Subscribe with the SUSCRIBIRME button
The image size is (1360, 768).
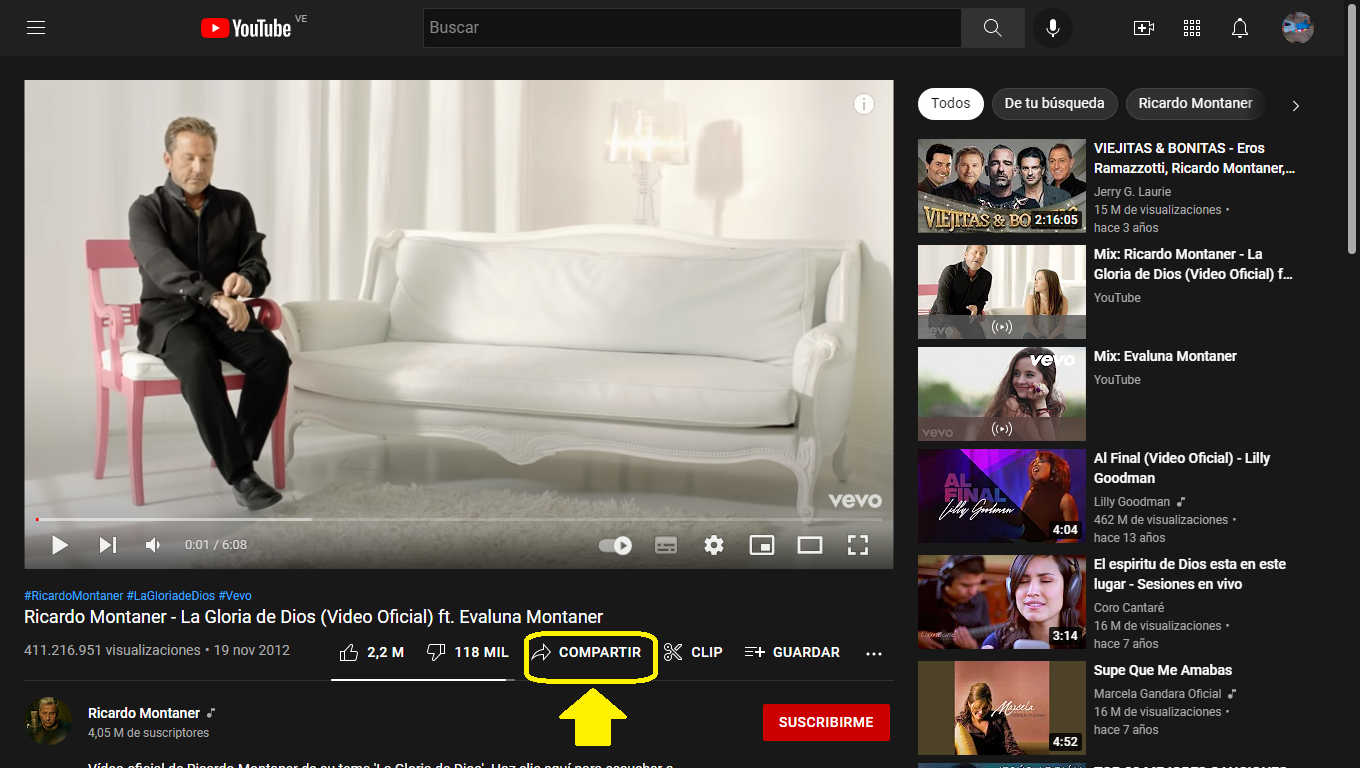[826, 722]
